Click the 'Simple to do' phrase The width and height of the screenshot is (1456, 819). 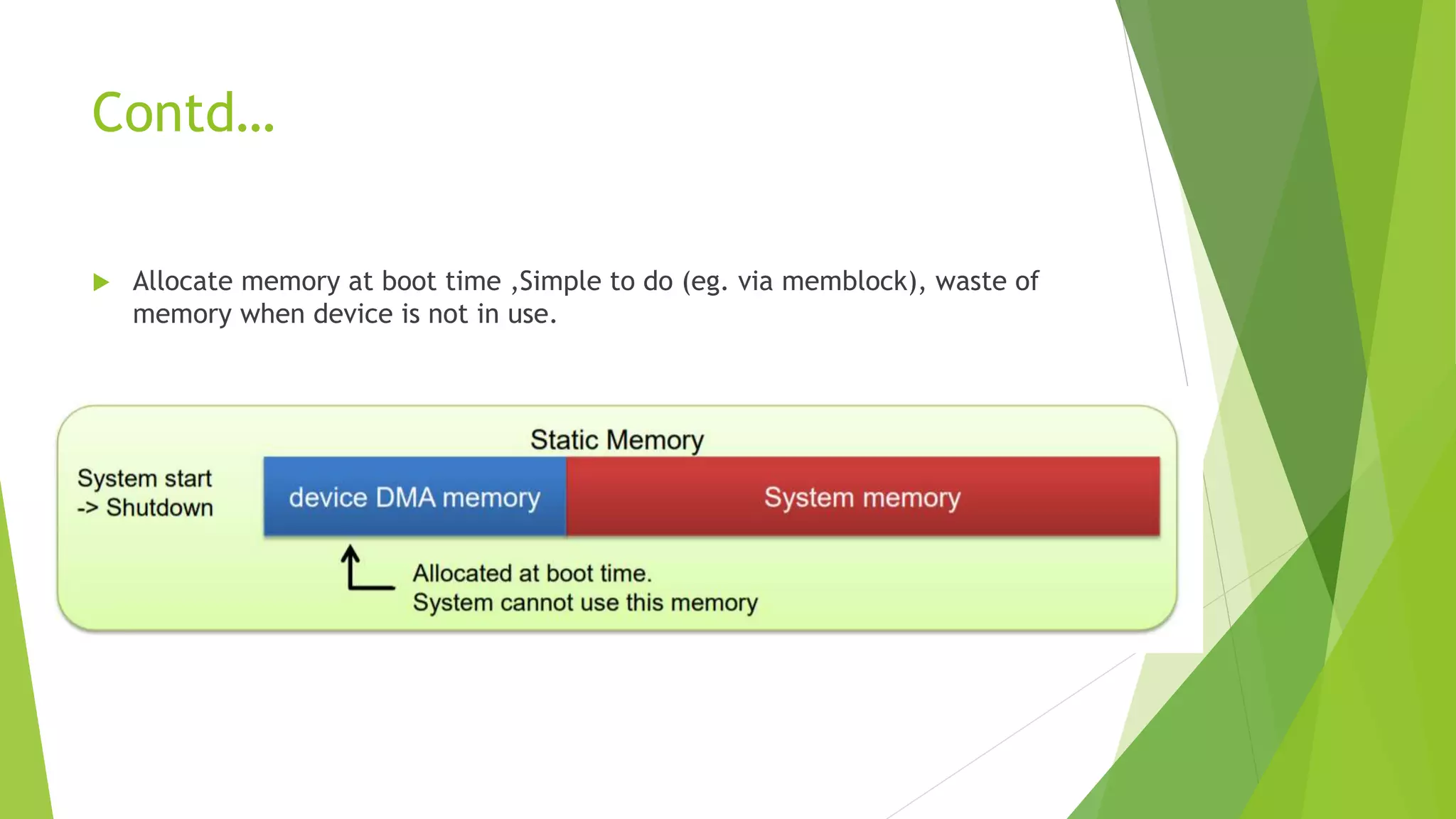click(596, 281)
